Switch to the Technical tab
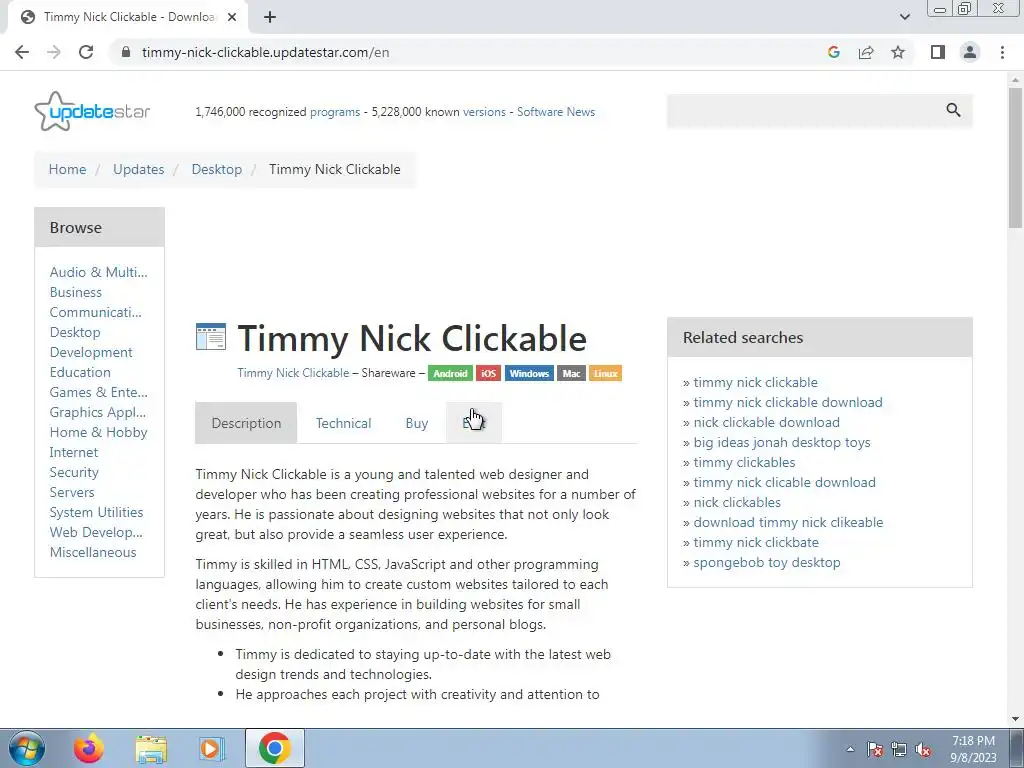Viewport: 1024px width, 768px height. click(344, 423)
